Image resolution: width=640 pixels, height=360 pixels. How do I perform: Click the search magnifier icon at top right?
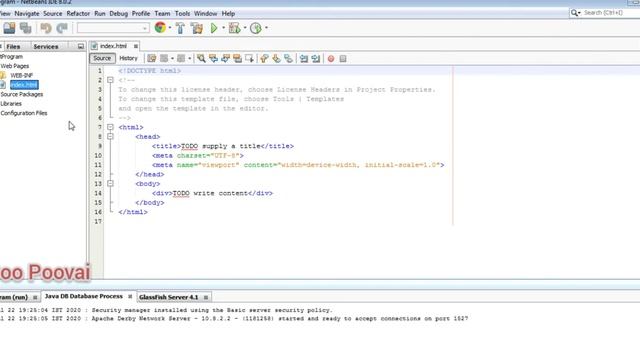point(574,13)
